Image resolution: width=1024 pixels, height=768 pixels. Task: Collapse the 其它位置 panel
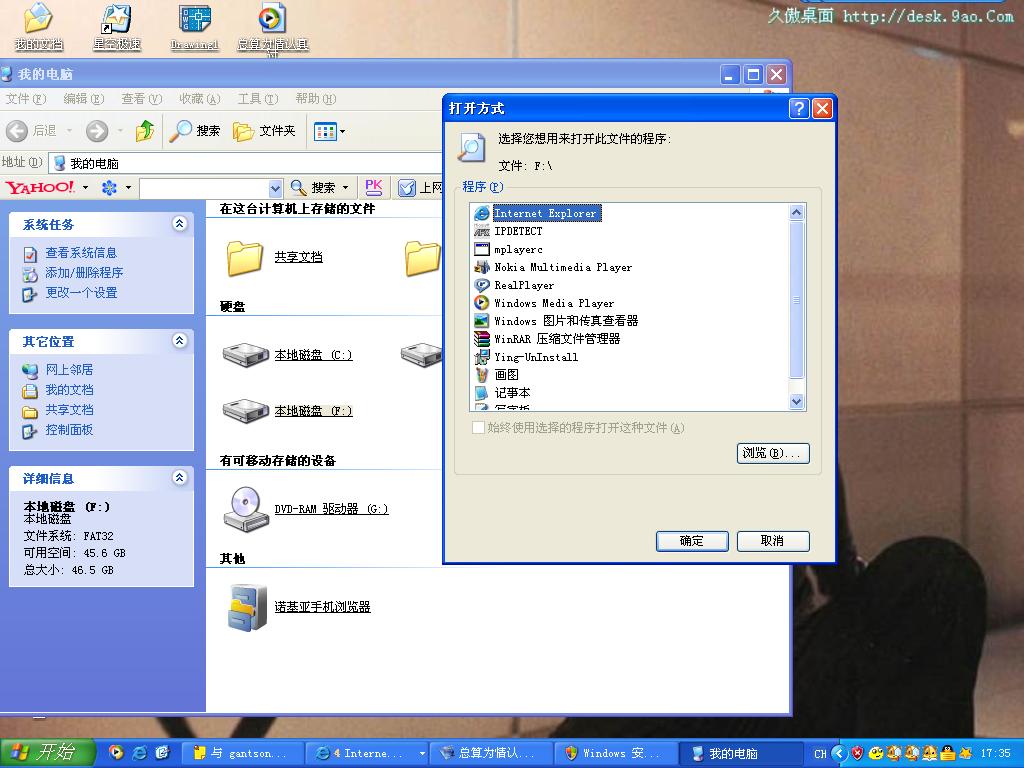point(180,341)
